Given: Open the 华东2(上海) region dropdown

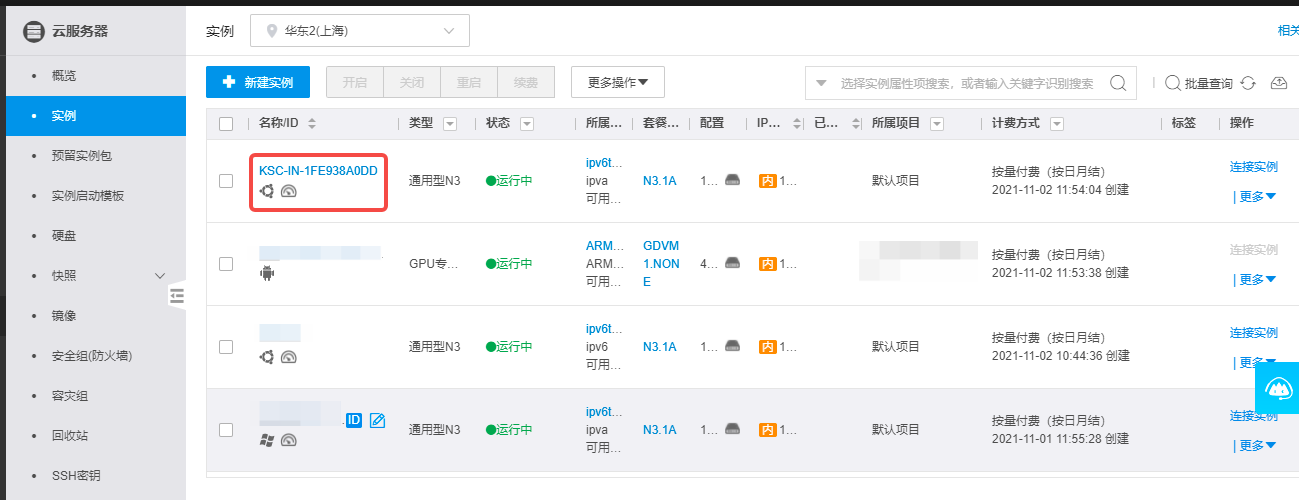Looking at the screenshot, I should click(359, 31).
